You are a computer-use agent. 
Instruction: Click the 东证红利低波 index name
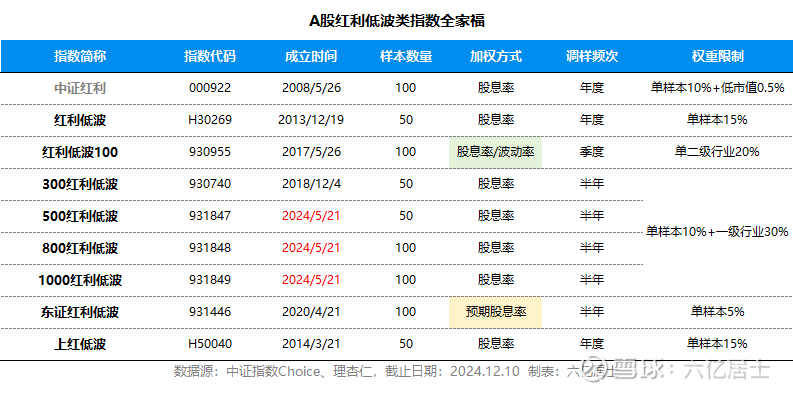pos(80,312)
